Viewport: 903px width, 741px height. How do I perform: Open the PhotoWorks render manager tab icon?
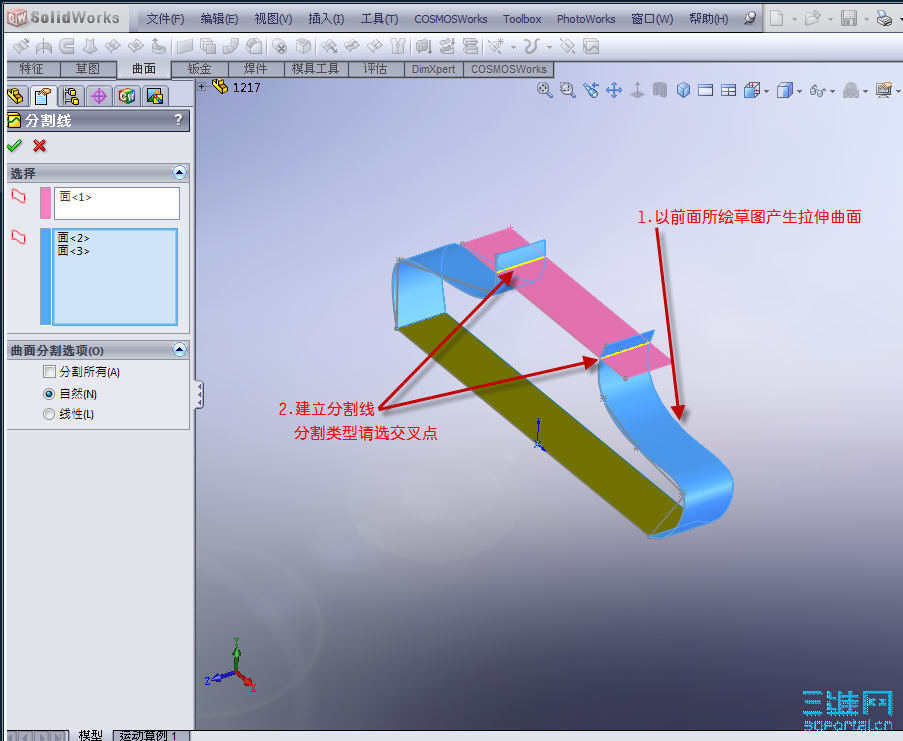154,96
